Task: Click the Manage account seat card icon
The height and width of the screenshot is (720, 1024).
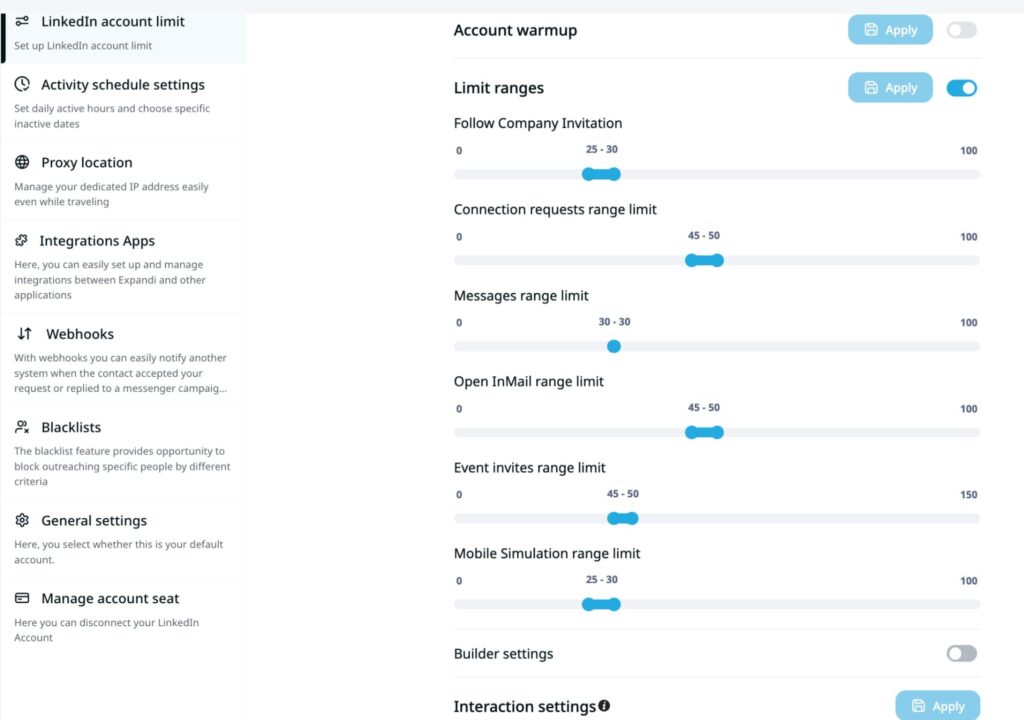Action: pyautogui.click(x=22, y=598)
